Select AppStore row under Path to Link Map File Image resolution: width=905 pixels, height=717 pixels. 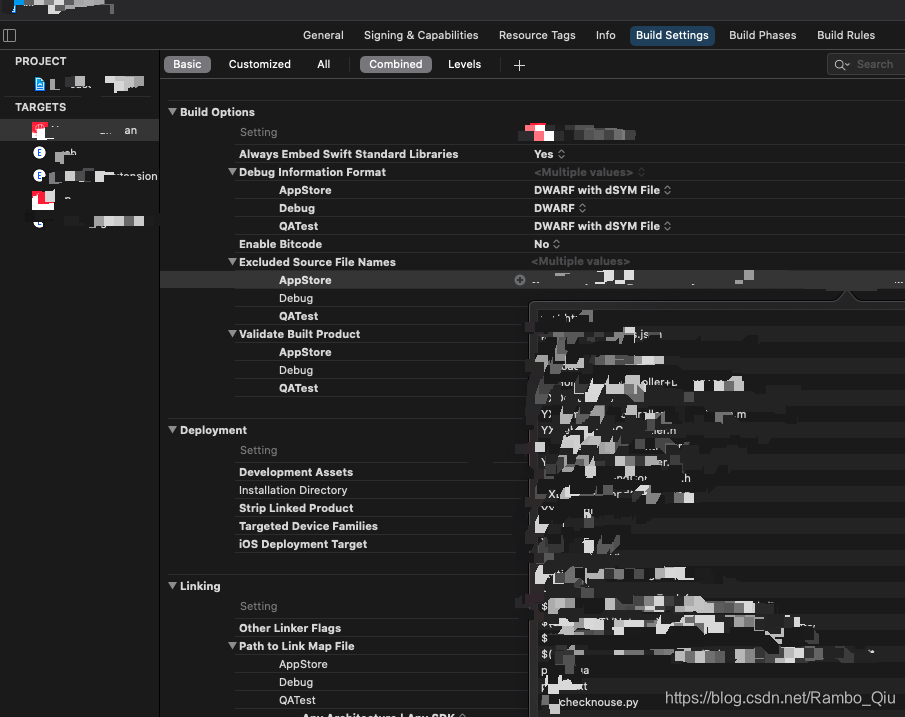click(x=302, y=664)
